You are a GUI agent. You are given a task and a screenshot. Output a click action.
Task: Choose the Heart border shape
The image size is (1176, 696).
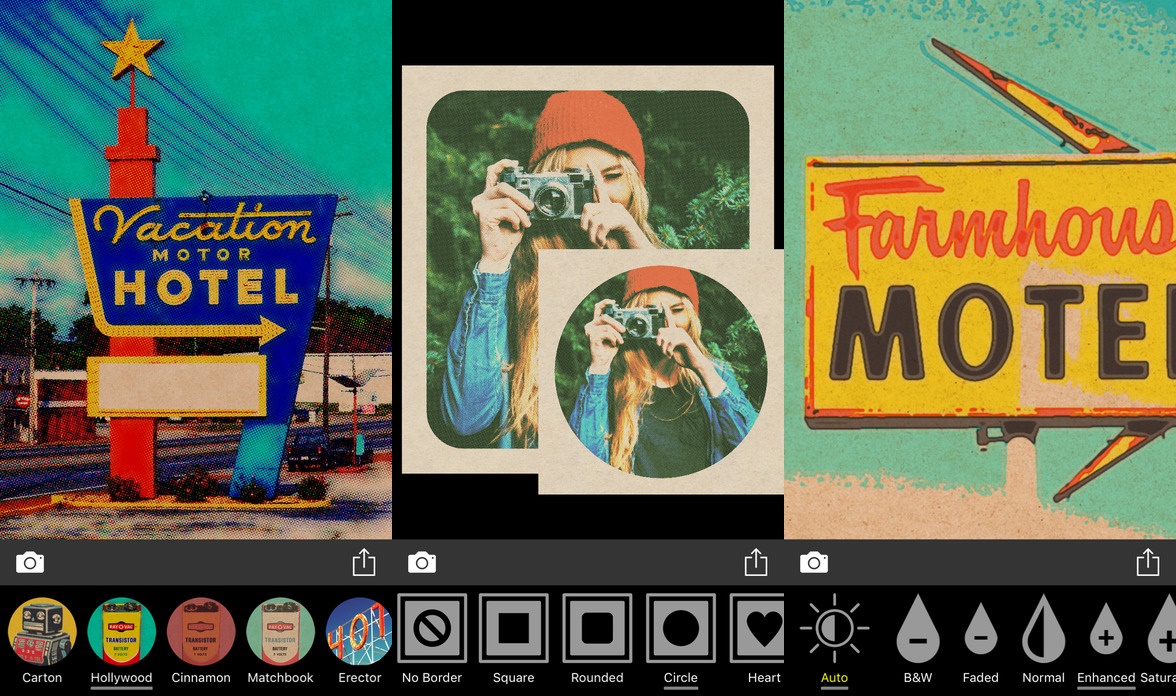coord(762,629)
